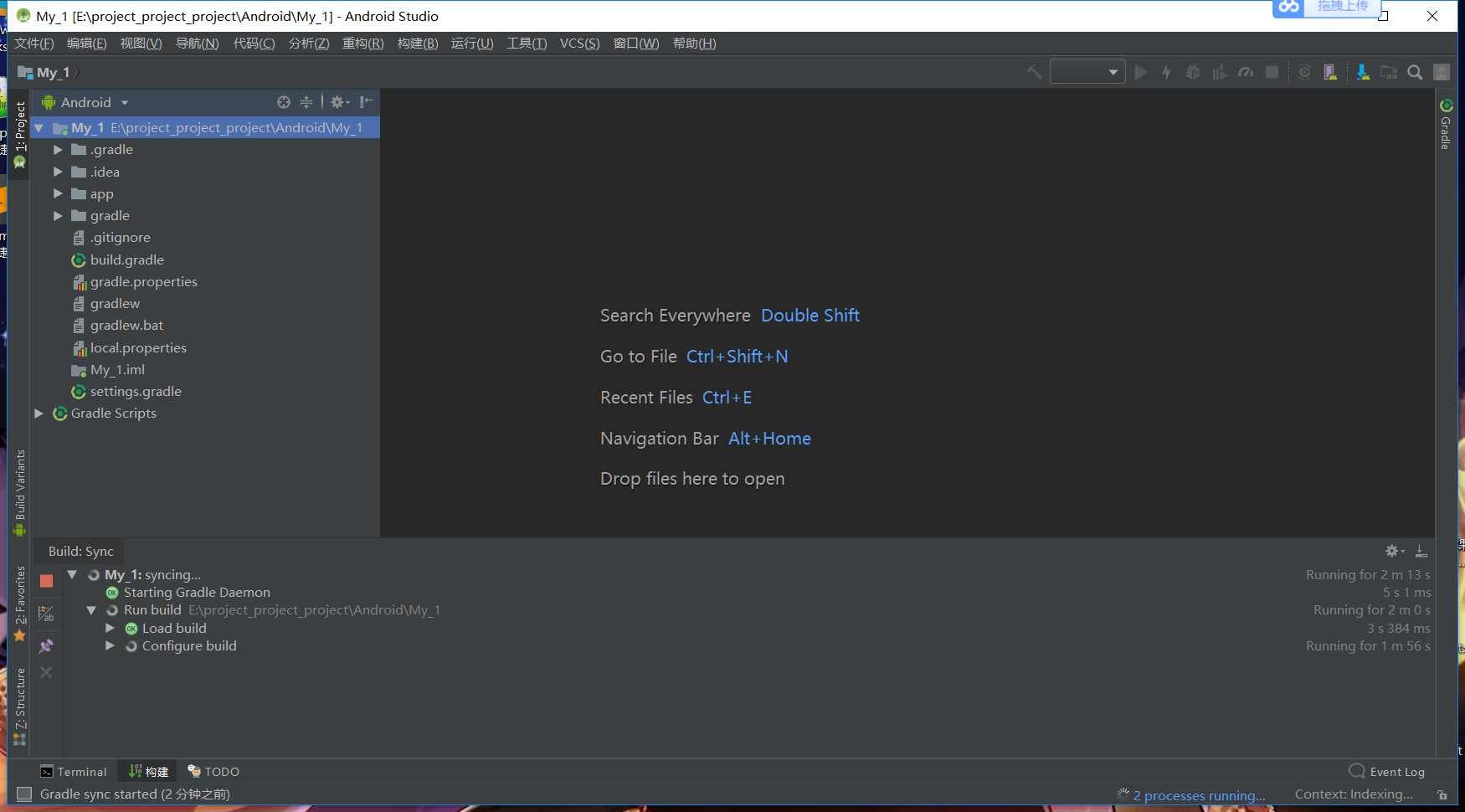Open the Android view selector dropdown
Image resolution: width=1465 pixels, height=812 pixels.
pos(85,102)
